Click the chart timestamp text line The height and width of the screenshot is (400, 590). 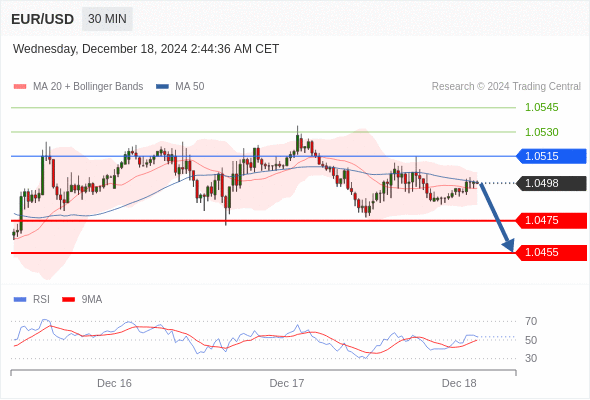pyautogui.click(x=146, y=49)
